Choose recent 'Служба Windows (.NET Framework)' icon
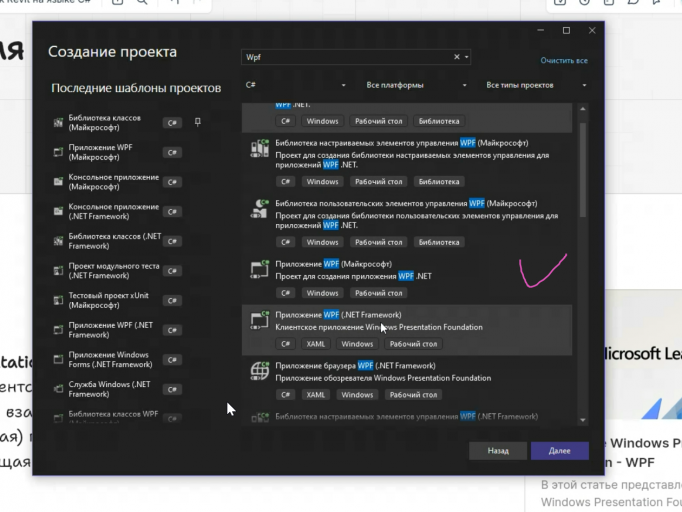Image resolution: width=682 pixels, height=512 pixels. 58,389
